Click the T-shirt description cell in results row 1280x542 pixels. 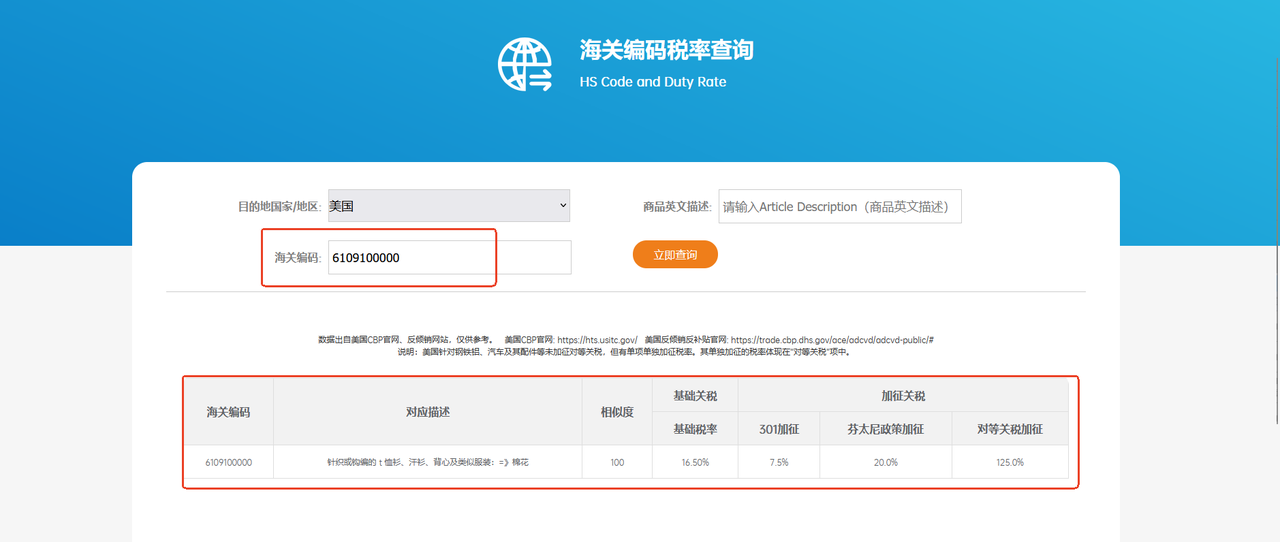(x=427, y=462)
